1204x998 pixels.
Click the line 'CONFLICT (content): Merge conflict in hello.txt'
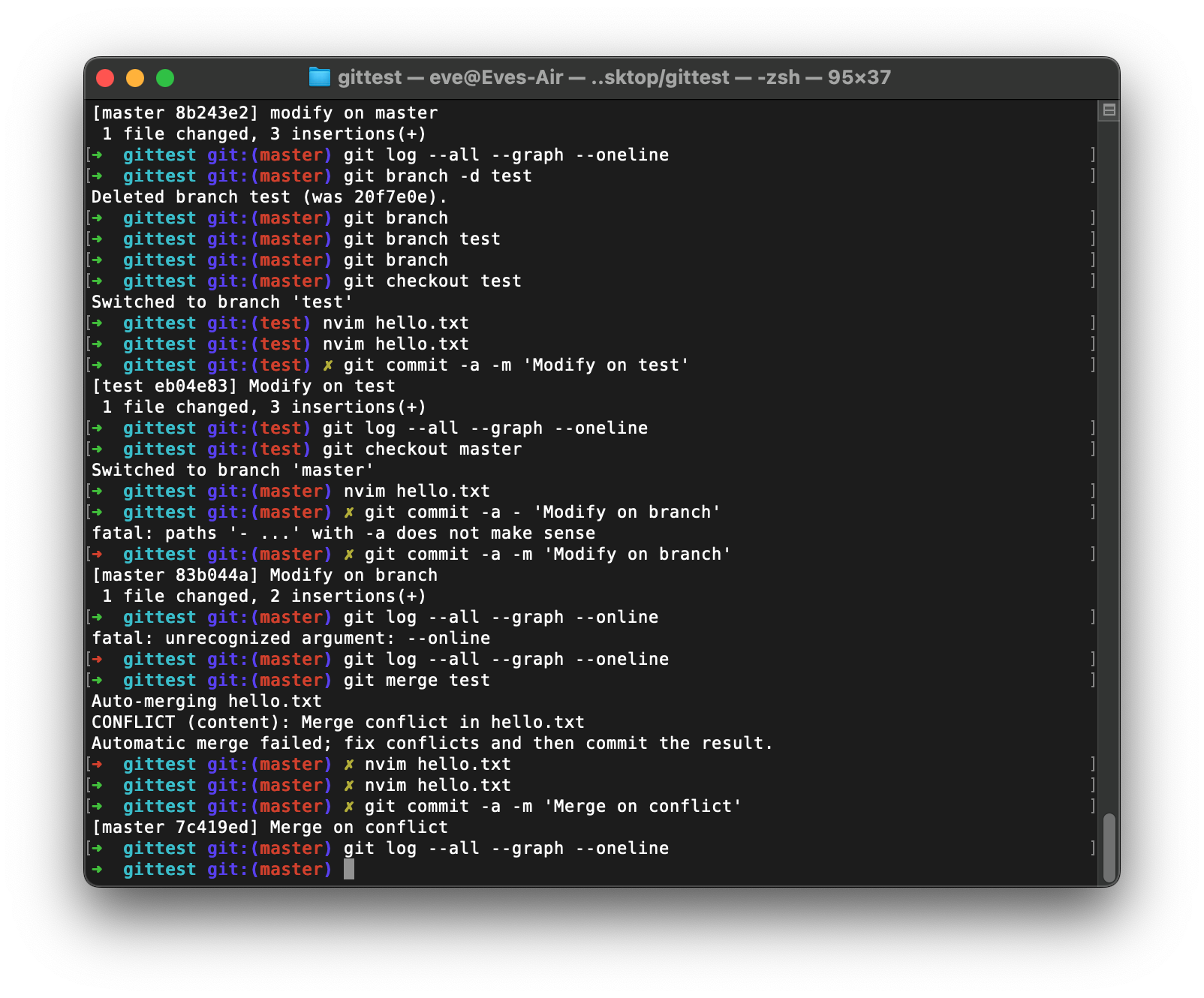point(338,723)
